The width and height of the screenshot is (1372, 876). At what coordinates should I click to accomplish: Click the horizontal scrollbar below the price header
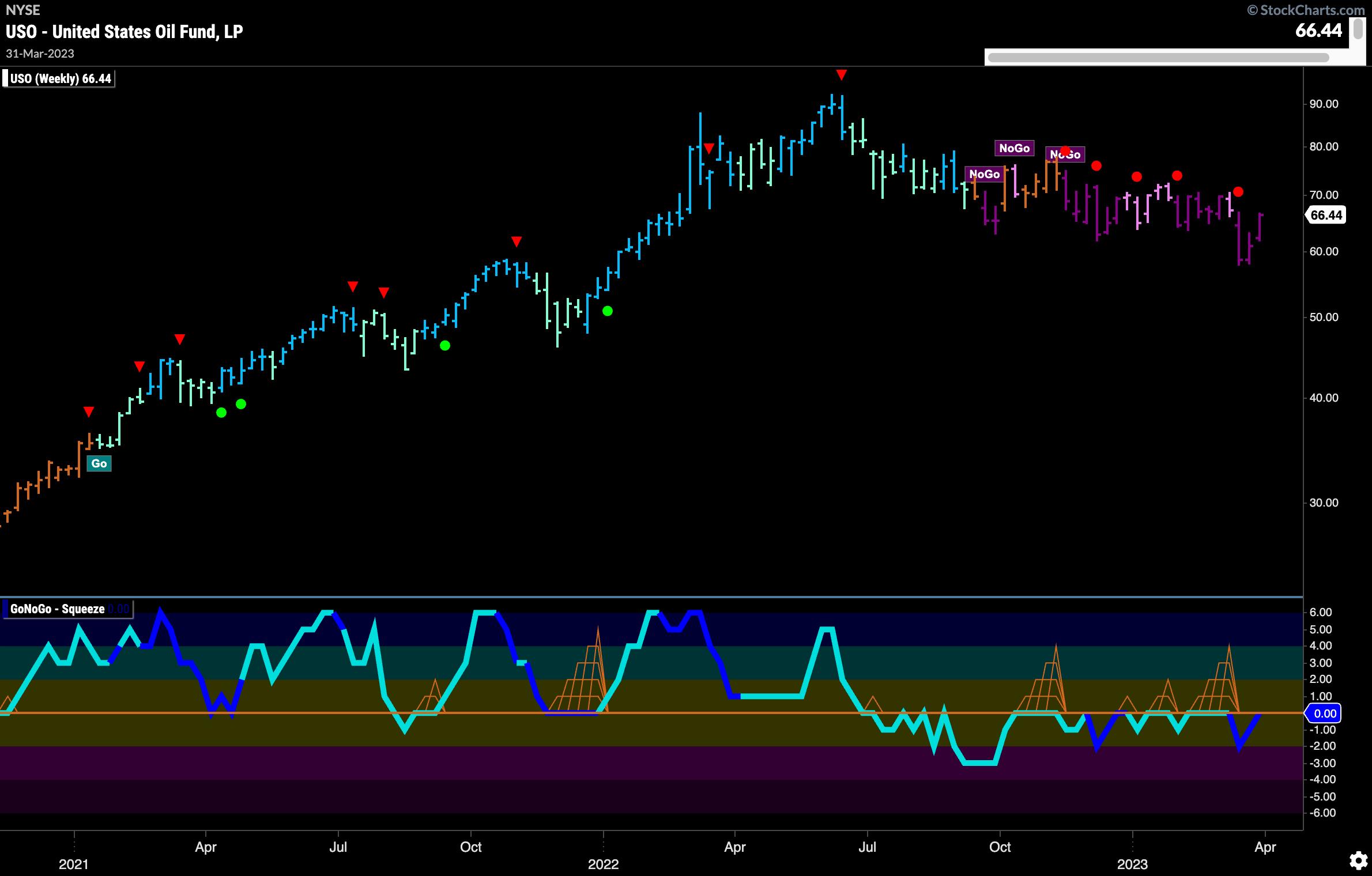point(1158,58)
